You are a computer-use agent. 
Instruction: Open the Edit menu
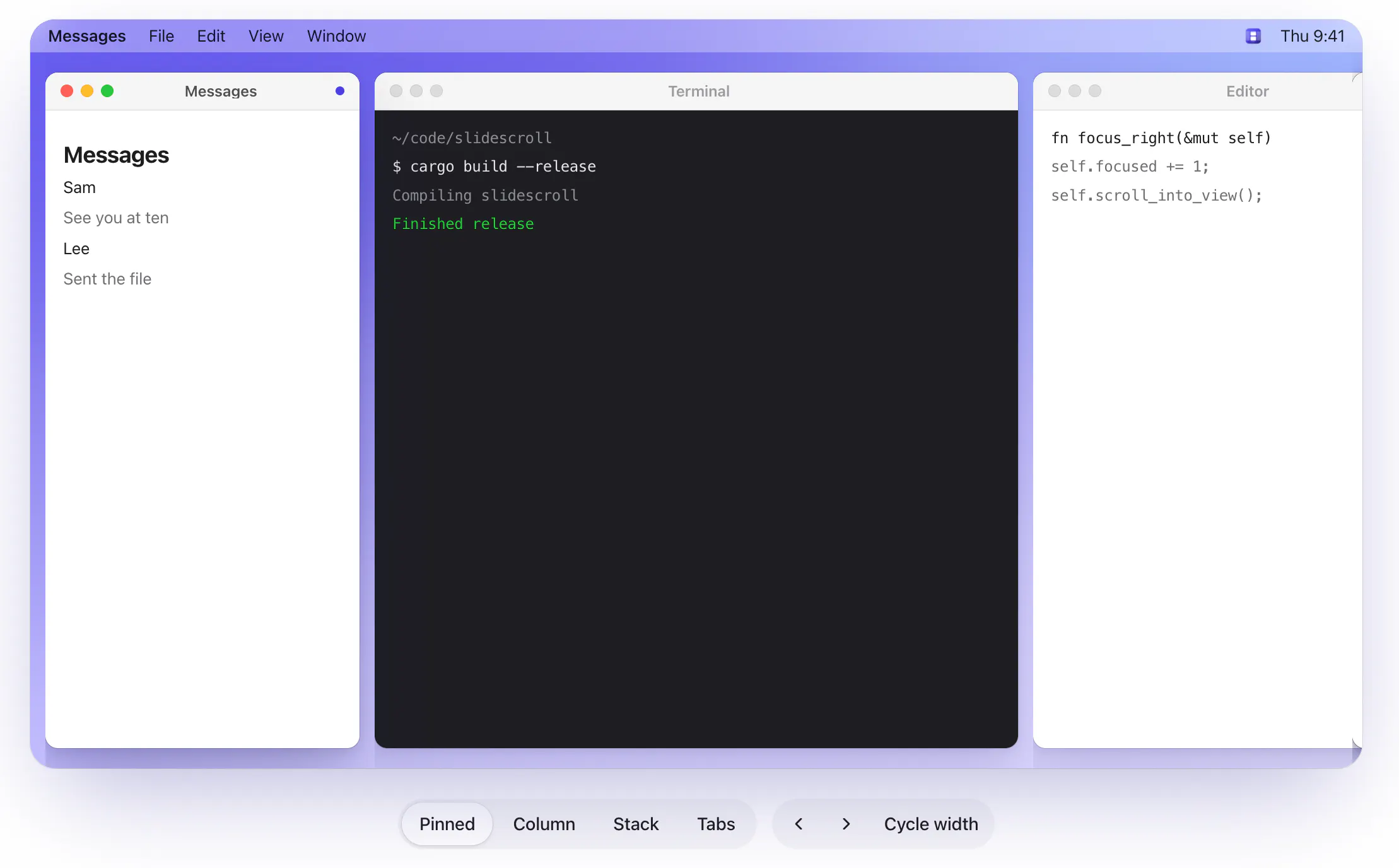pyautogui.click(x=211, y=36)
